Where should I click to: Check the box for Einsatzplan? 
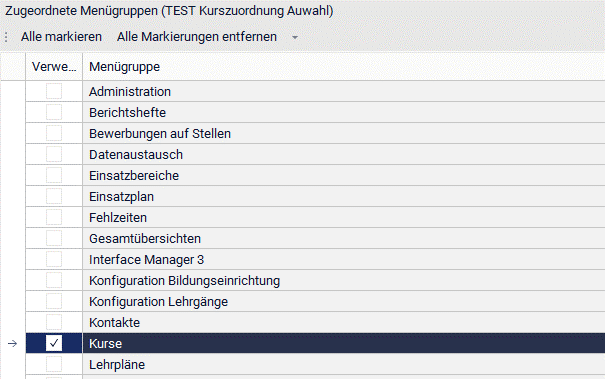54,196
